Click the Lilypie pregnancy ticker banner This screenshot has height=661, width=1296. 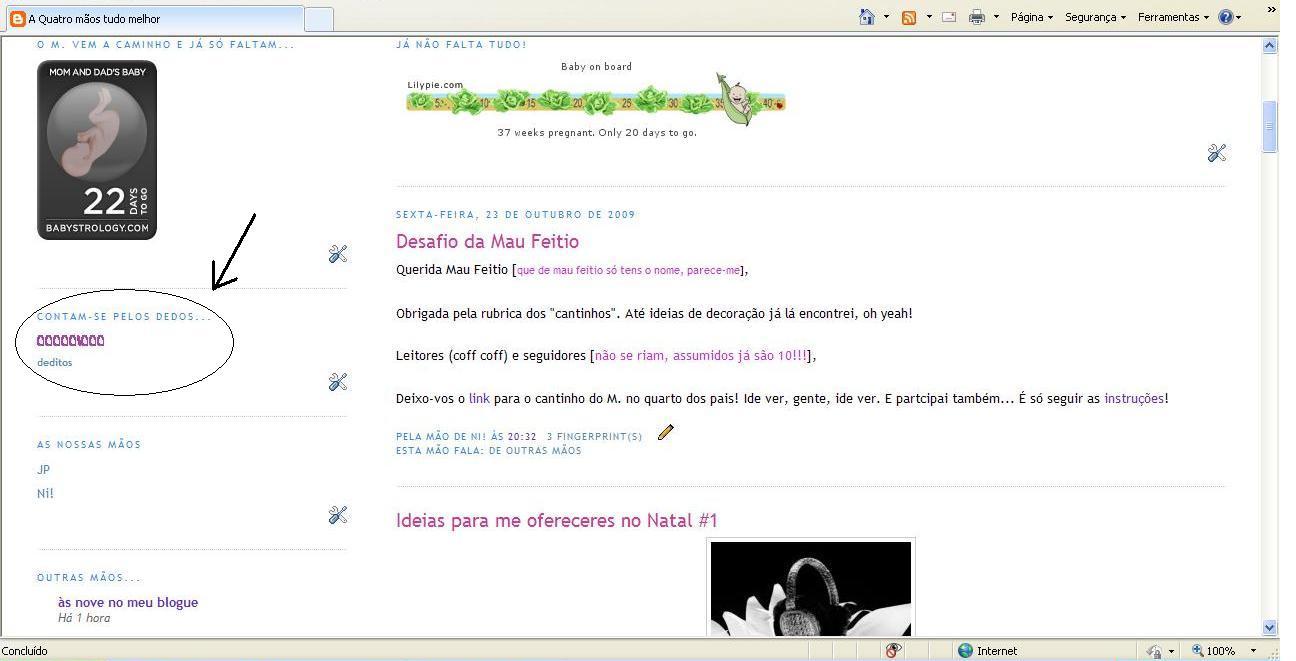[596, 100]
